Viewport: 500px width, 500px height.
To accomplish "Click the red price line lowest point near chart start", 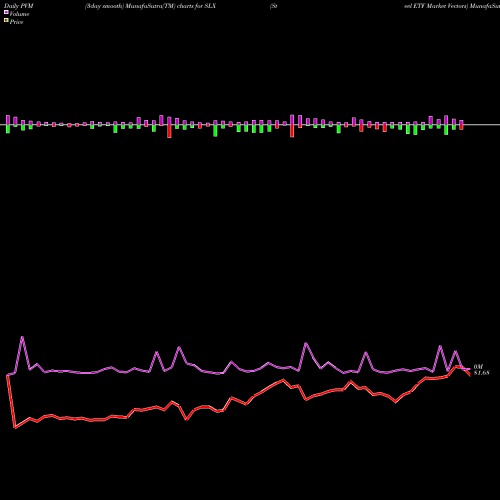I will pyautogui.click(x=15, y=428).
